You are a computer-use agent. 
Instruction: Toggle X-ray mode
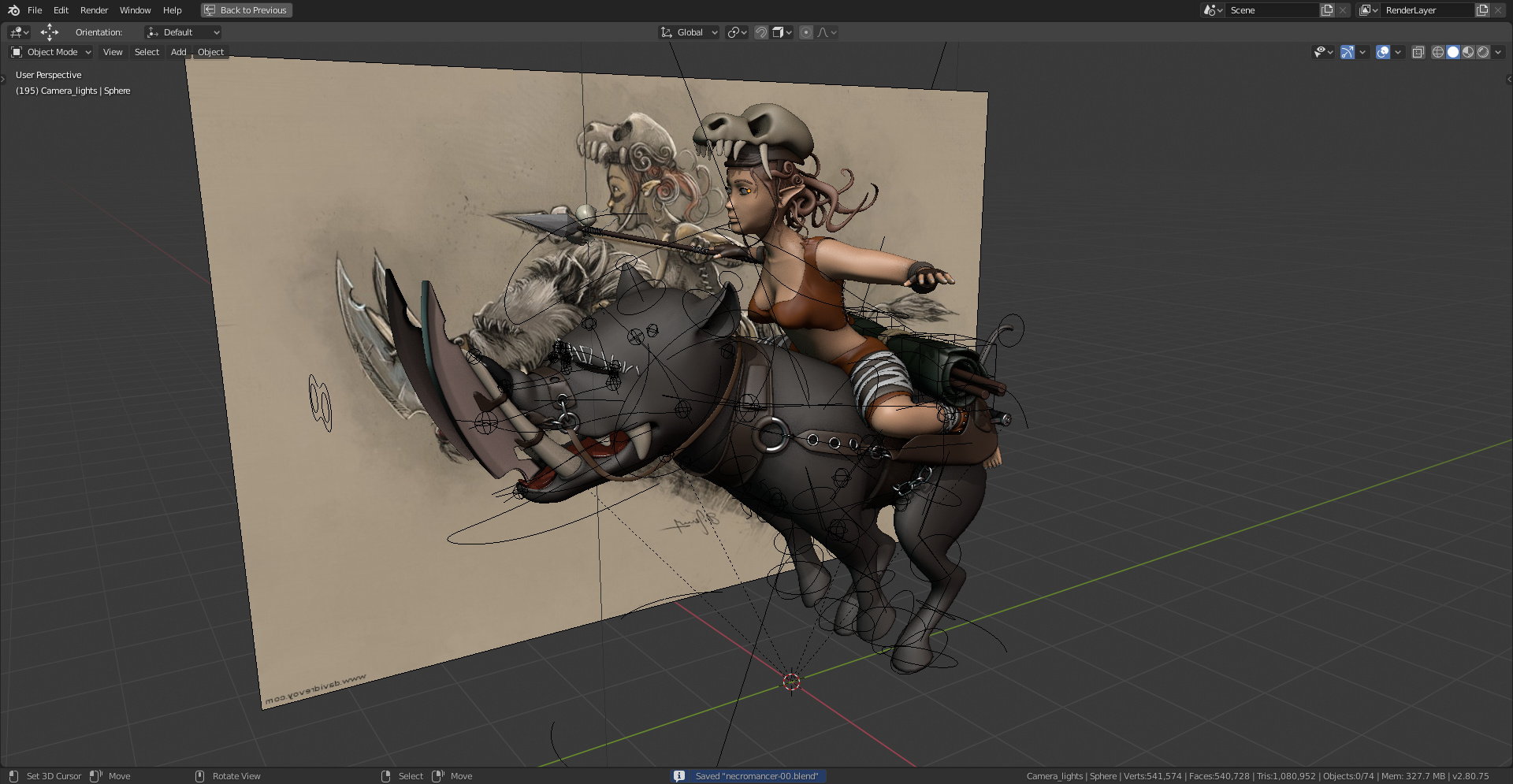(x=1418, y=52)
